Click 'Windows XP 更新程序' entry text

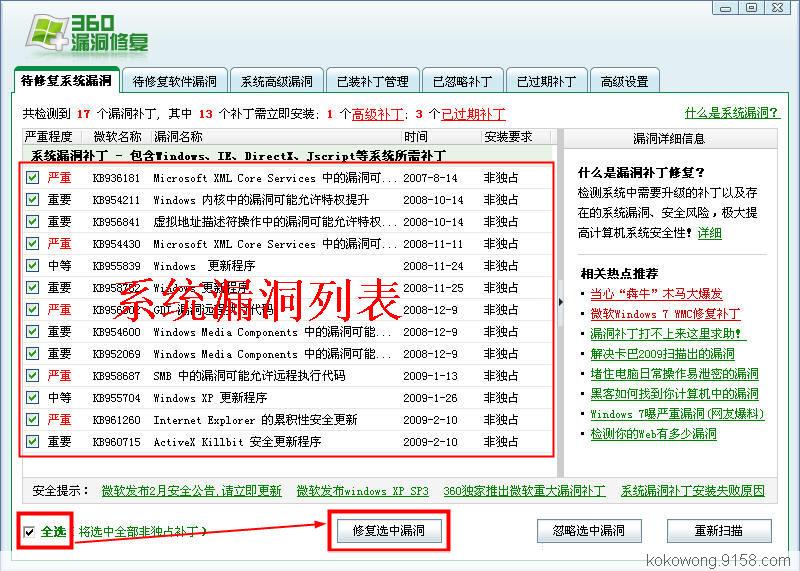click(210, 398)
